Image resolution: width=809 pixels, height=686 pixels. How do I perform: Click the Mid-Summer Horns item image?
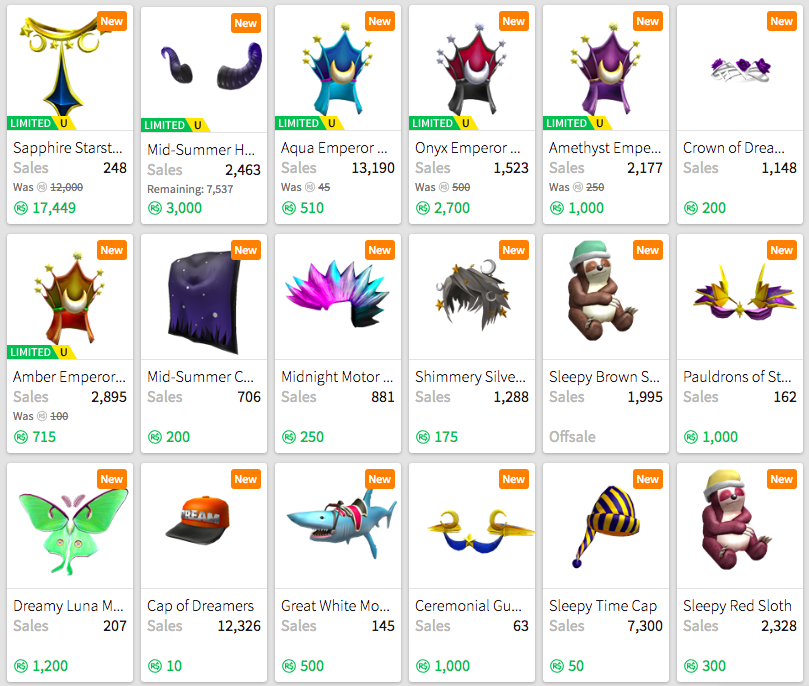tap(204, 69)
